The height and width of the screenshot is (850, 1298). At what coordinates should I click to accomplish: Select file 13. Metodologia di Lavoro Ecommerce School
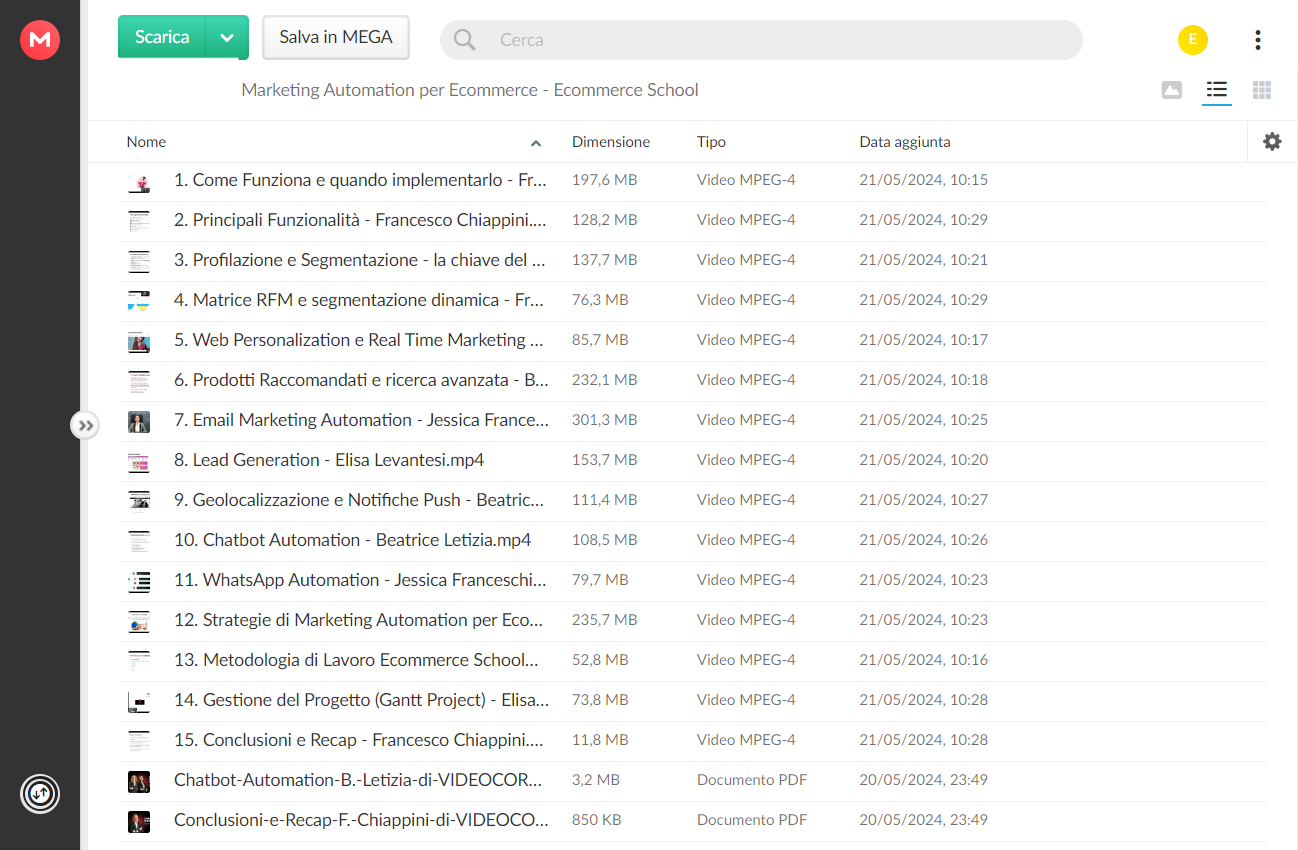[x=692, y=661]
